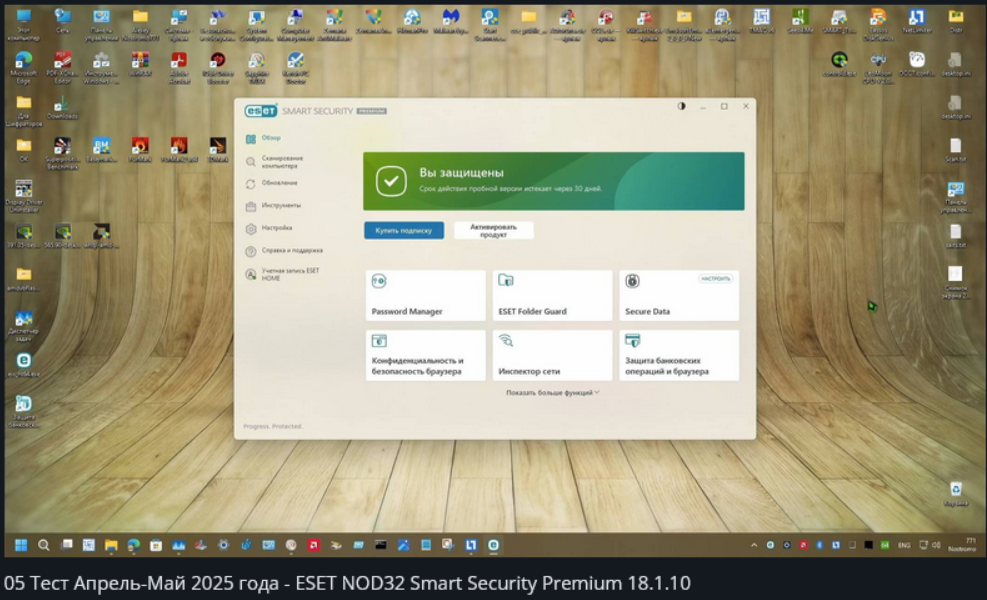Open the Сеть desktop icon
The image size is (987, 600).
(x=62, y=21)
